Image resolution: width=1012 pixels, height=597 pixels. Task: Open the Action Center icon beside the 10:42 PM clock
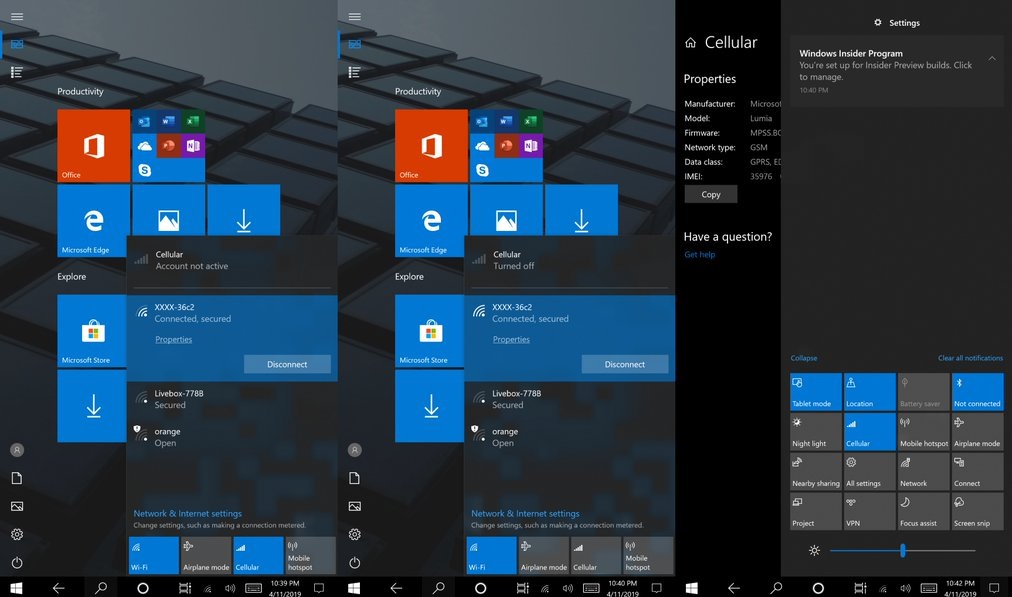[x=994, y=588]
